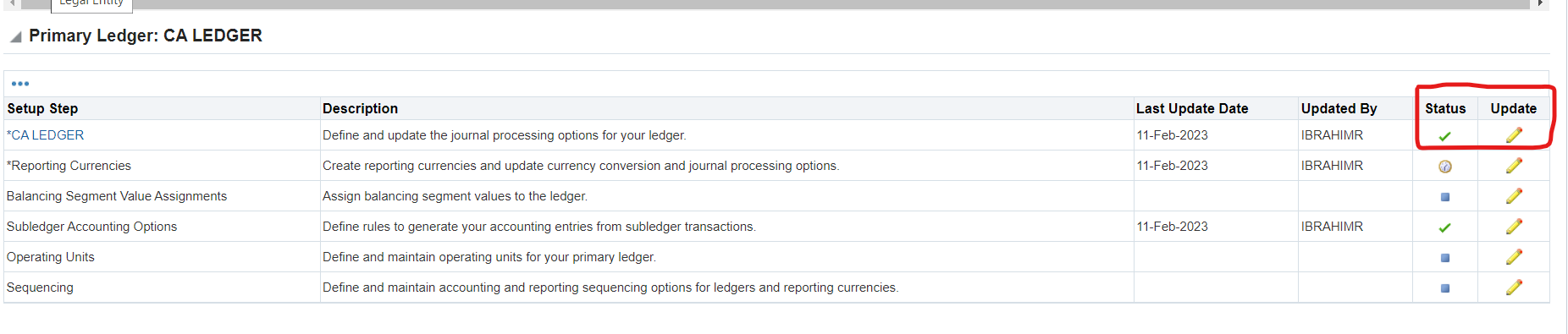Click the blue square status for Operating Units
The height and width of the screenshot is (334, 1568).
(x=1444, y=258)
